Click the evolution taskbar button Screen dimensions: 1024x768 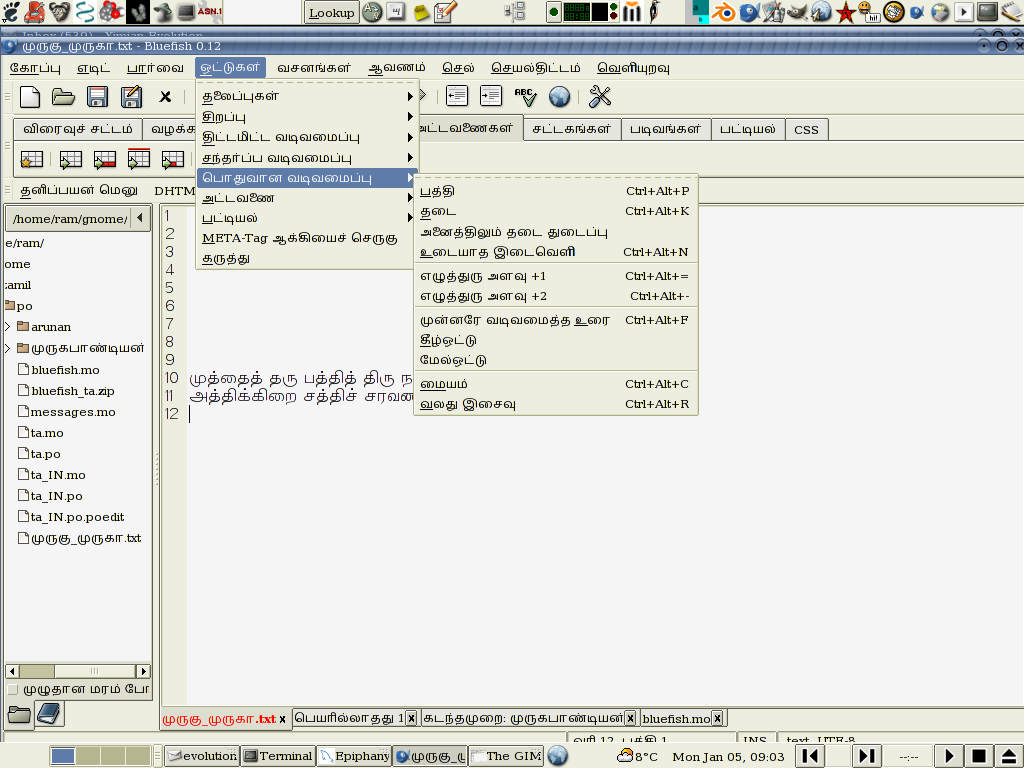point(202,756)
